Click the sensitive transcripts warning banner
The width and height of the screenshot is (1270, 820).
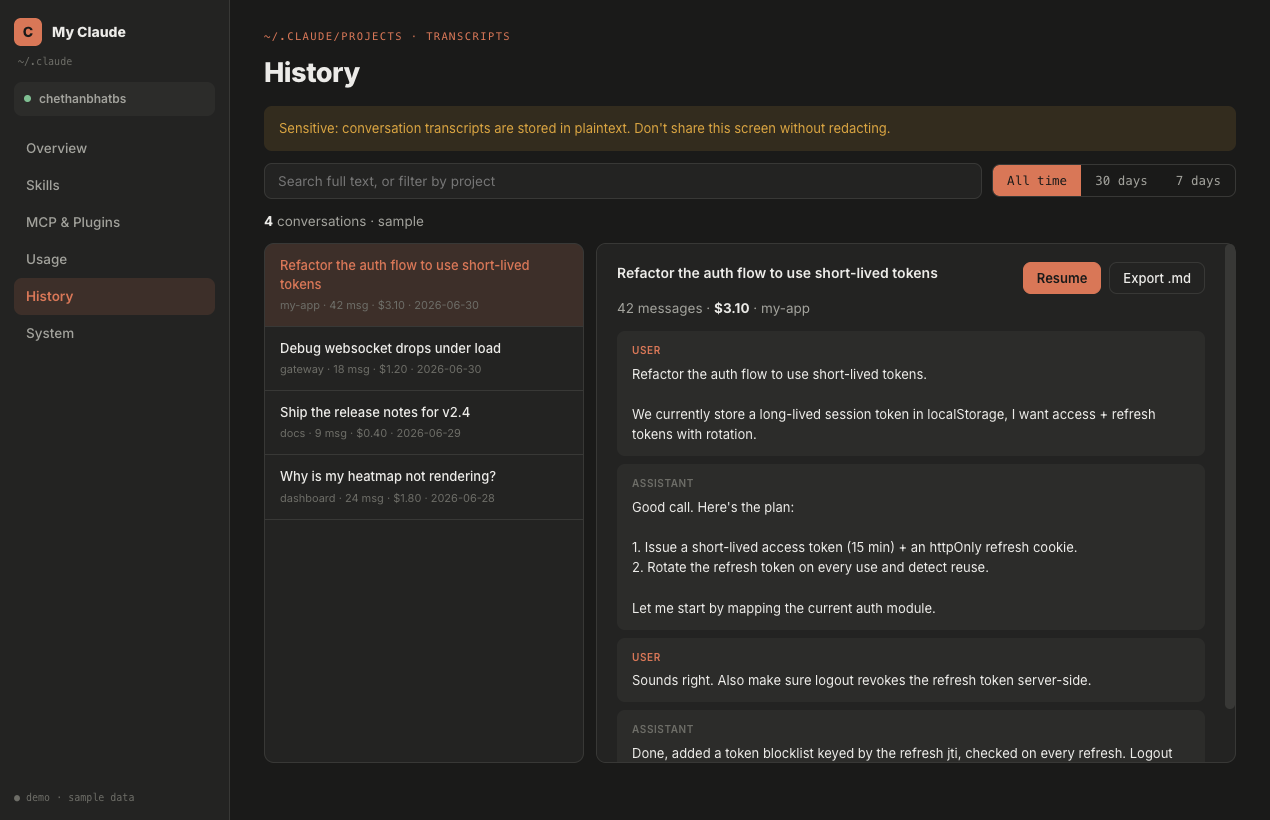[750, 128]
